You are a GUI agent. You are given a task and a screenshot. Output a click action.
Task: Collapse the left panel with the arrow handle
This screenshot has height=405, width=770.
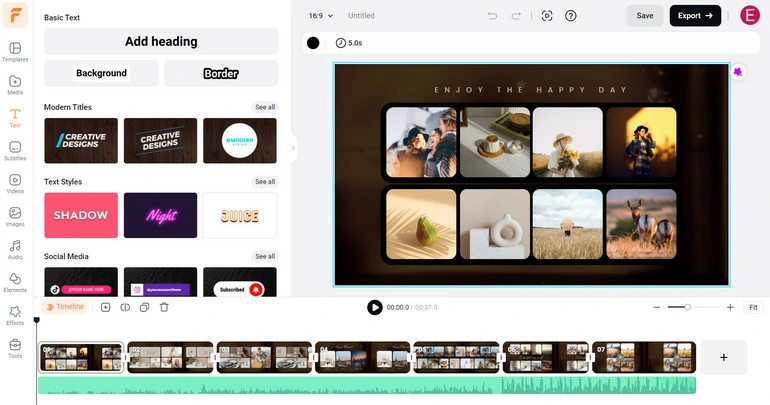pyautogui.click(x=293, y=148)
